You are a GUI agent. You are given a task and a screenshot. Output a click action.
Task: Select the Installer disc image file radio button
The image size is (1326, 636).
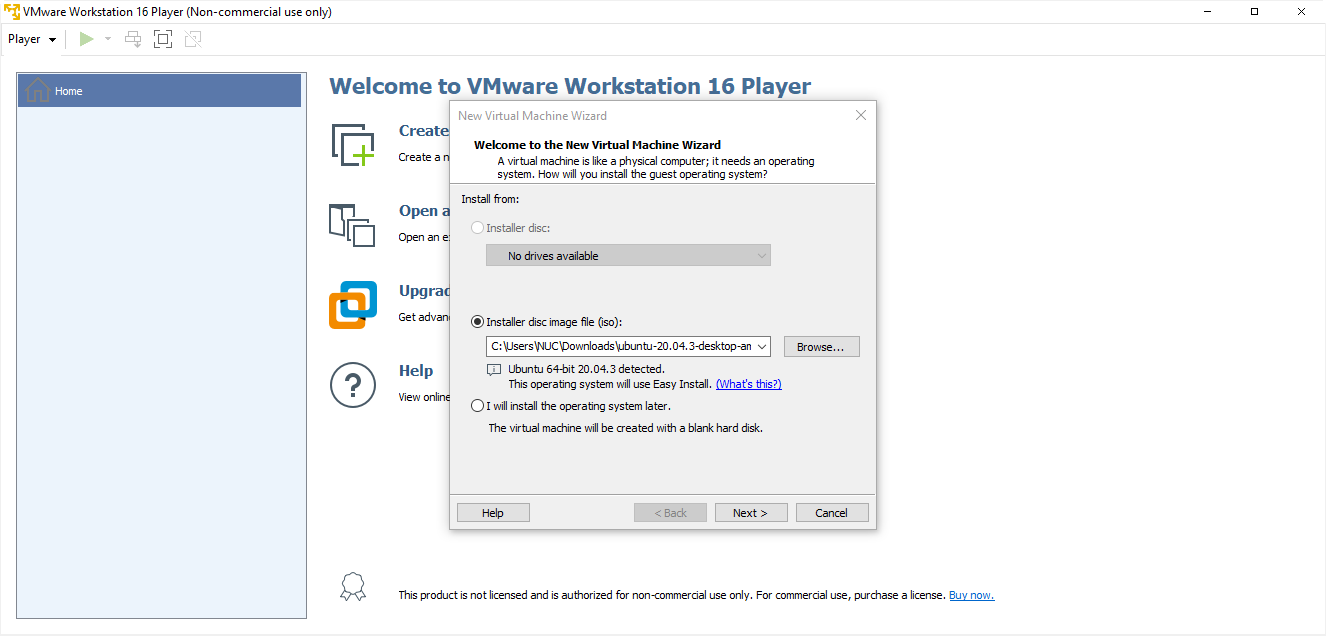coord(477,322)
